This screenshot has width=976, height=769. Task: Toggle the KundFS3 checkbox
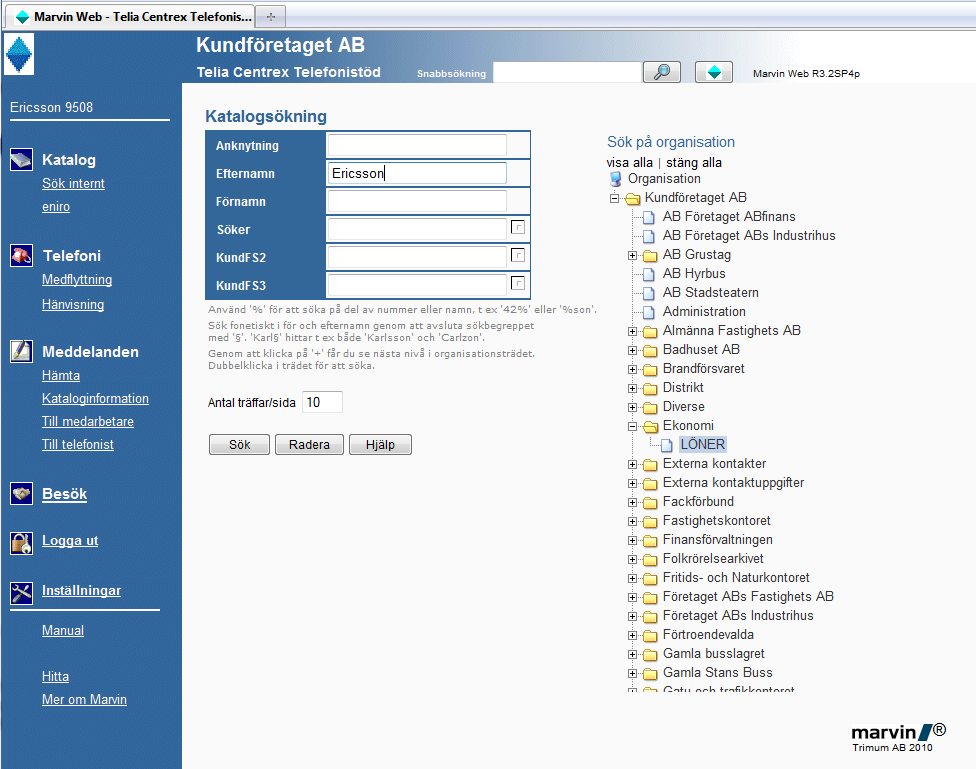pyautogui.click(x=517, y=283)
